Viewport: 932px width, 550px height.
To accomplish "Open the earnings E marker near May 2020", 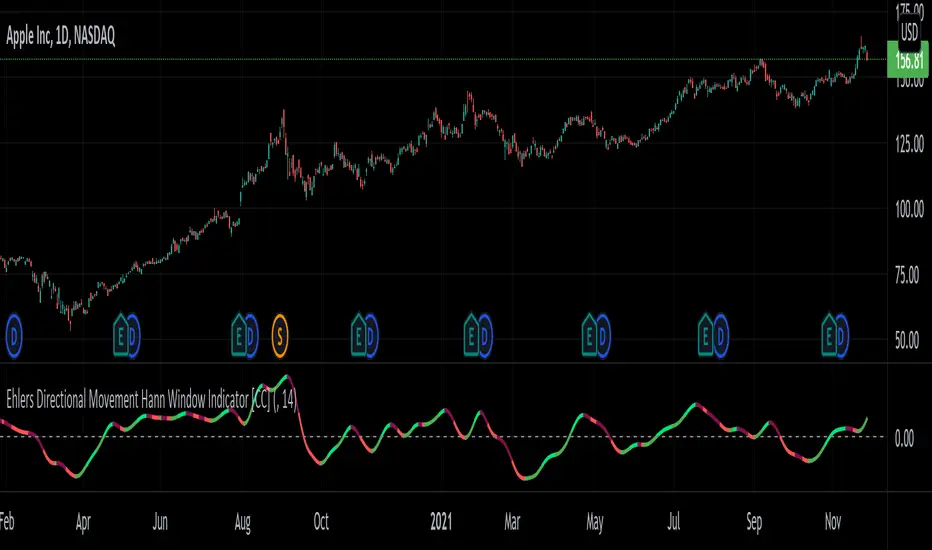I will tap(121, 337).
